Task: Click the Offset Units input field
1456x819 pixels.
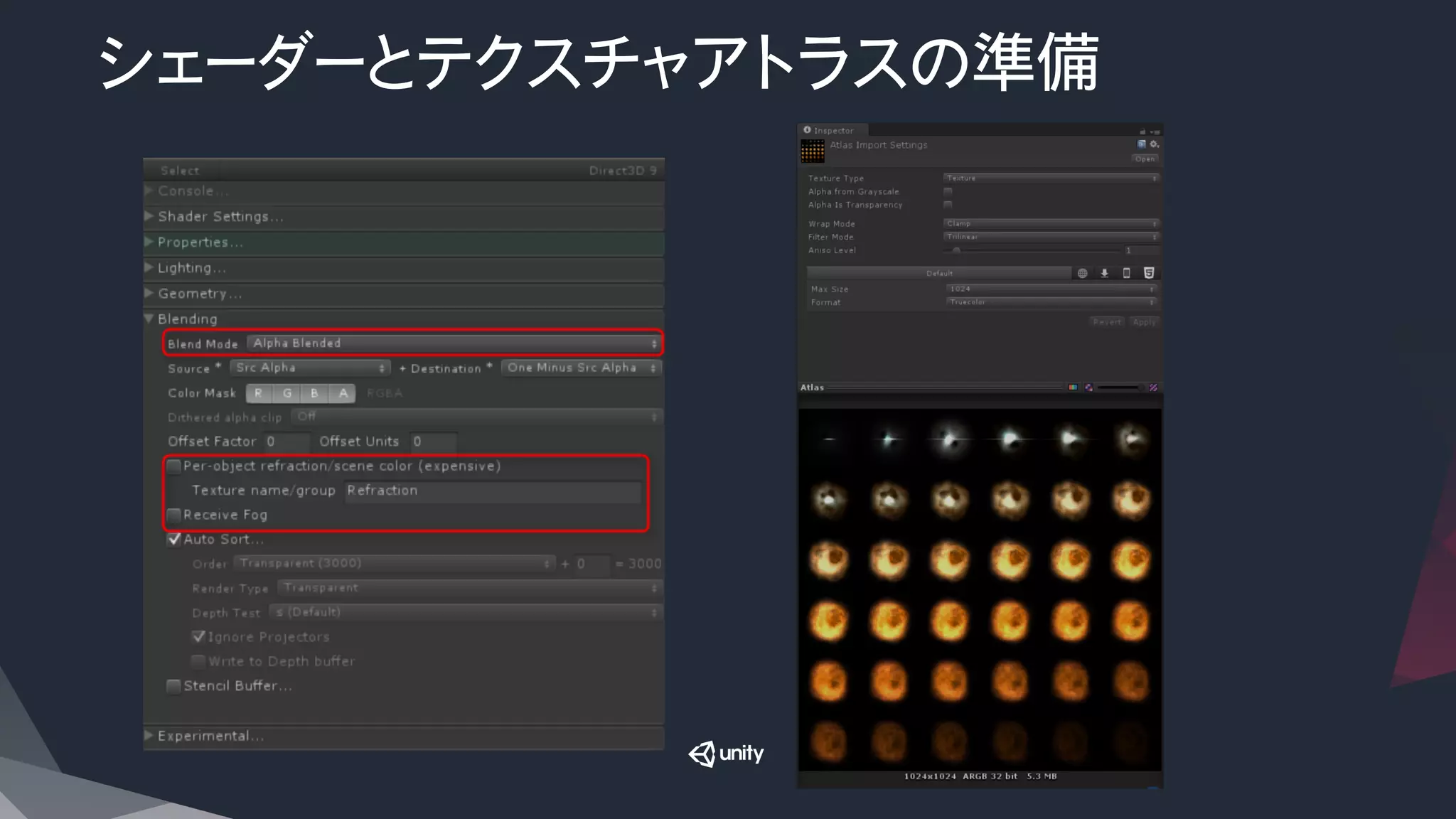Action: pyautogui.click(x=434, y=441)
